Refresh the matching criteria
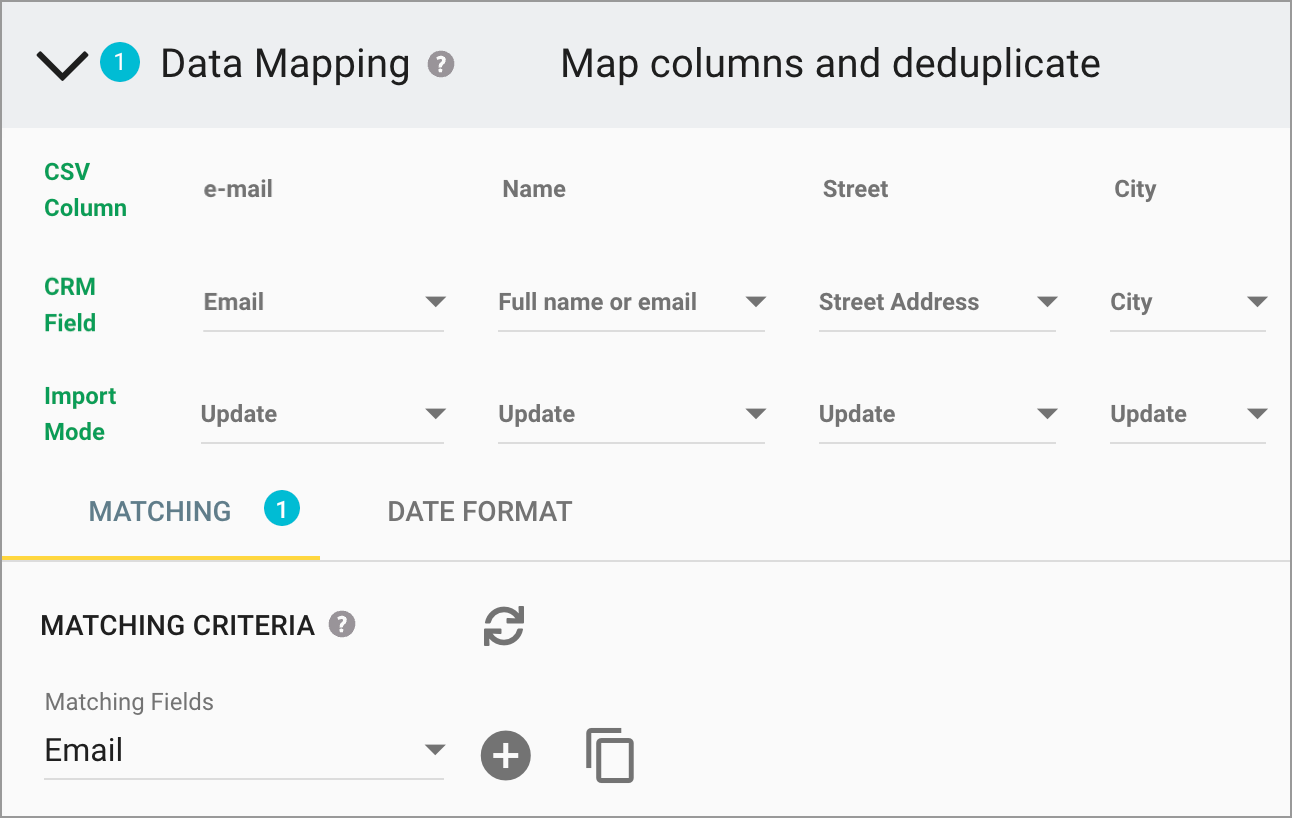Viewport: 1292px width, 818px height. click(504, 625)
